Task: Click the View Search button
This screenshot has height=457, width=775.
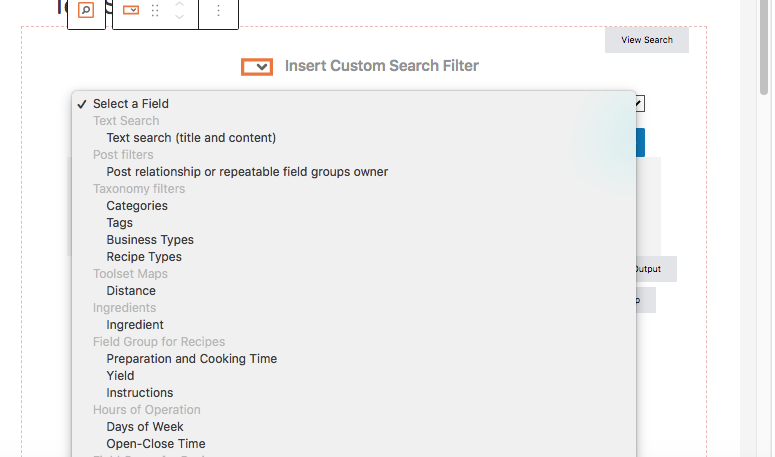Action: [x=646, y=40]
